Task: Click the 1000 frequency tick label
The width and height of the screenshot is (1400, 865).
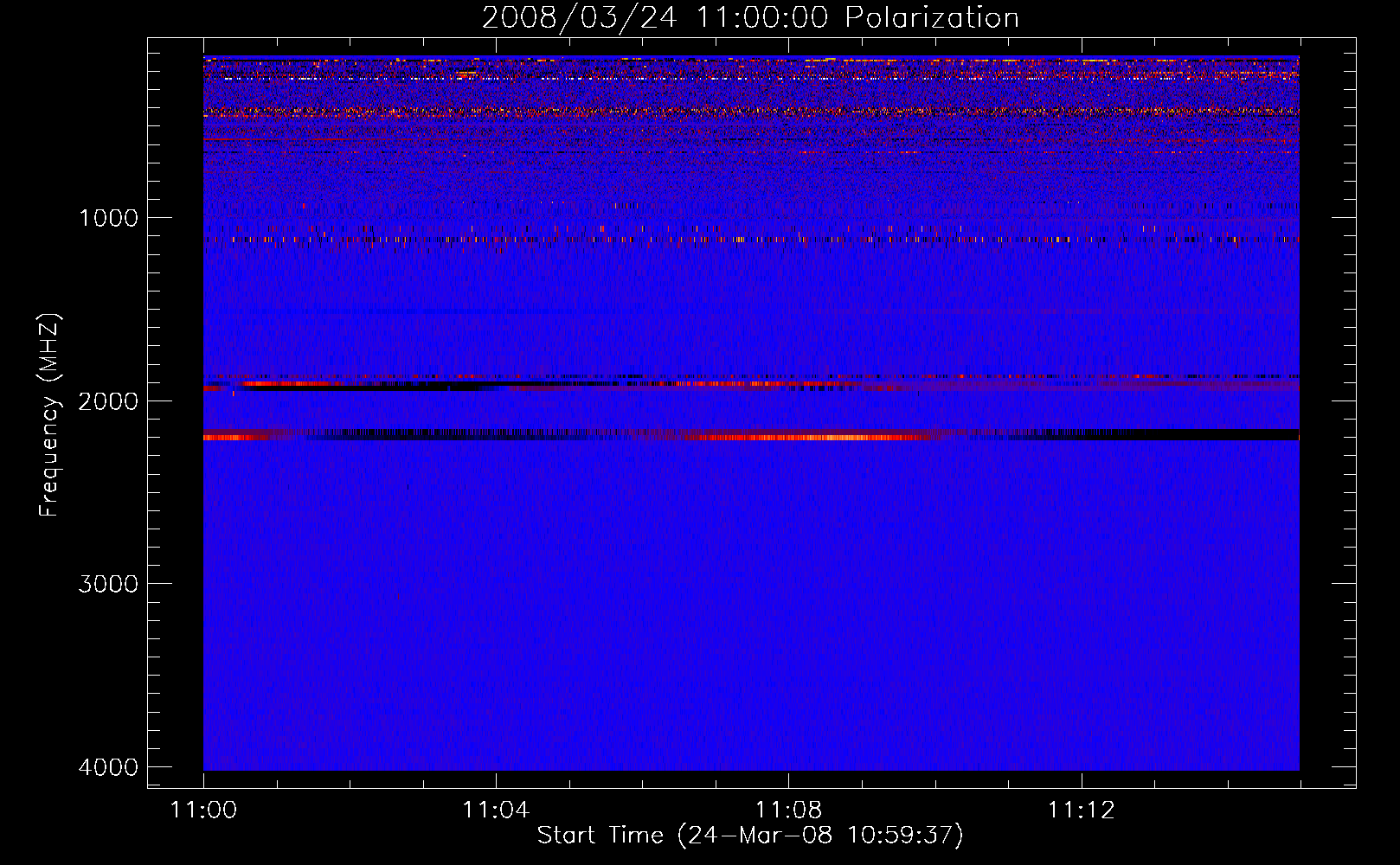Action: [108, 217]
